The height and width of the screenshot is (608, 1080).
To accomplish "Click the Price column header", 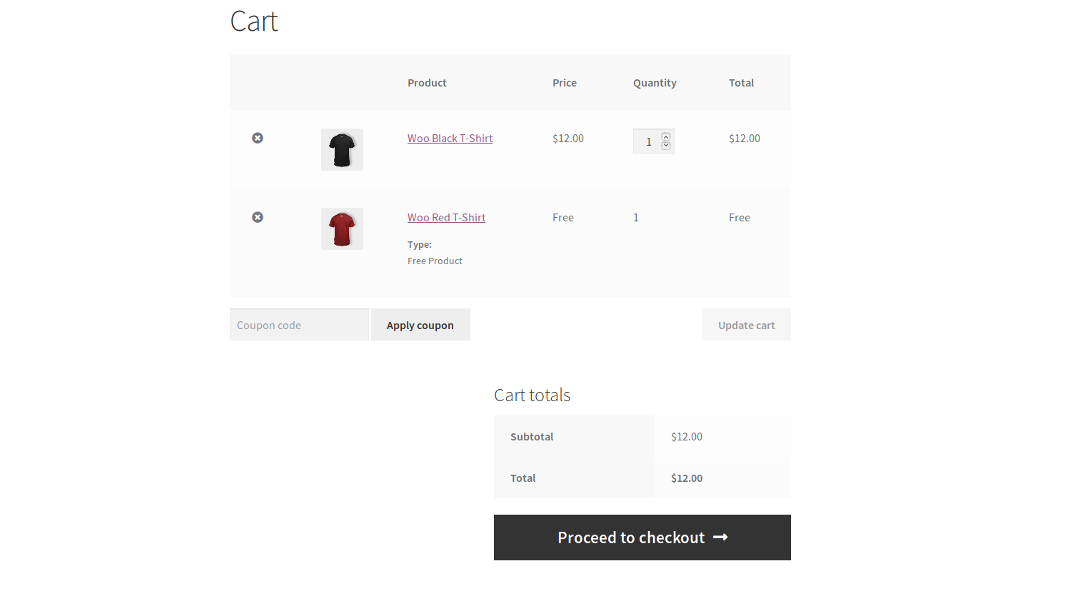I will (x=564, y=83).
